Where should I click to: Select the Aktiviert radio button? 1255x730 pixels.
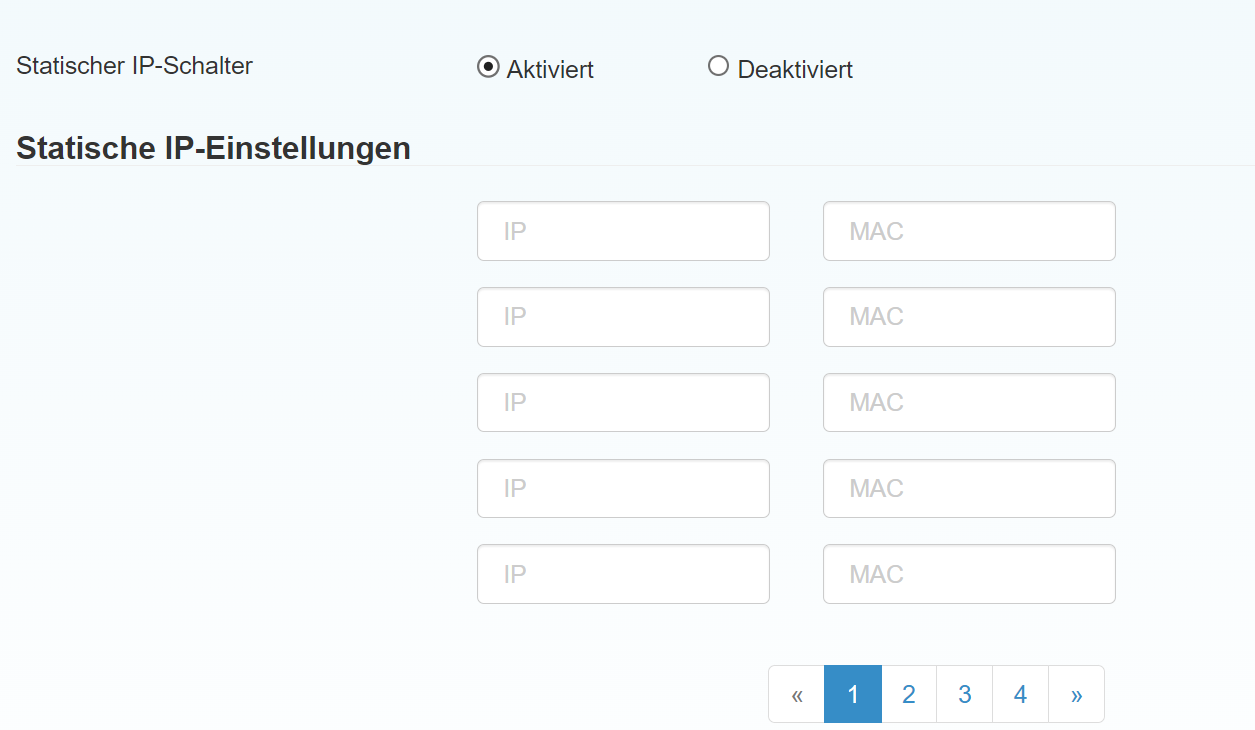[488, 67]
